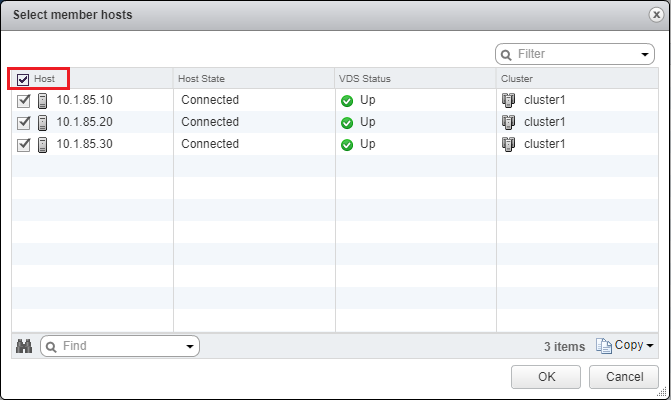Expand the Find box dropdown arrow
Image resolution: width=671 pixels, height=400 pixels.
pos(190,346)
